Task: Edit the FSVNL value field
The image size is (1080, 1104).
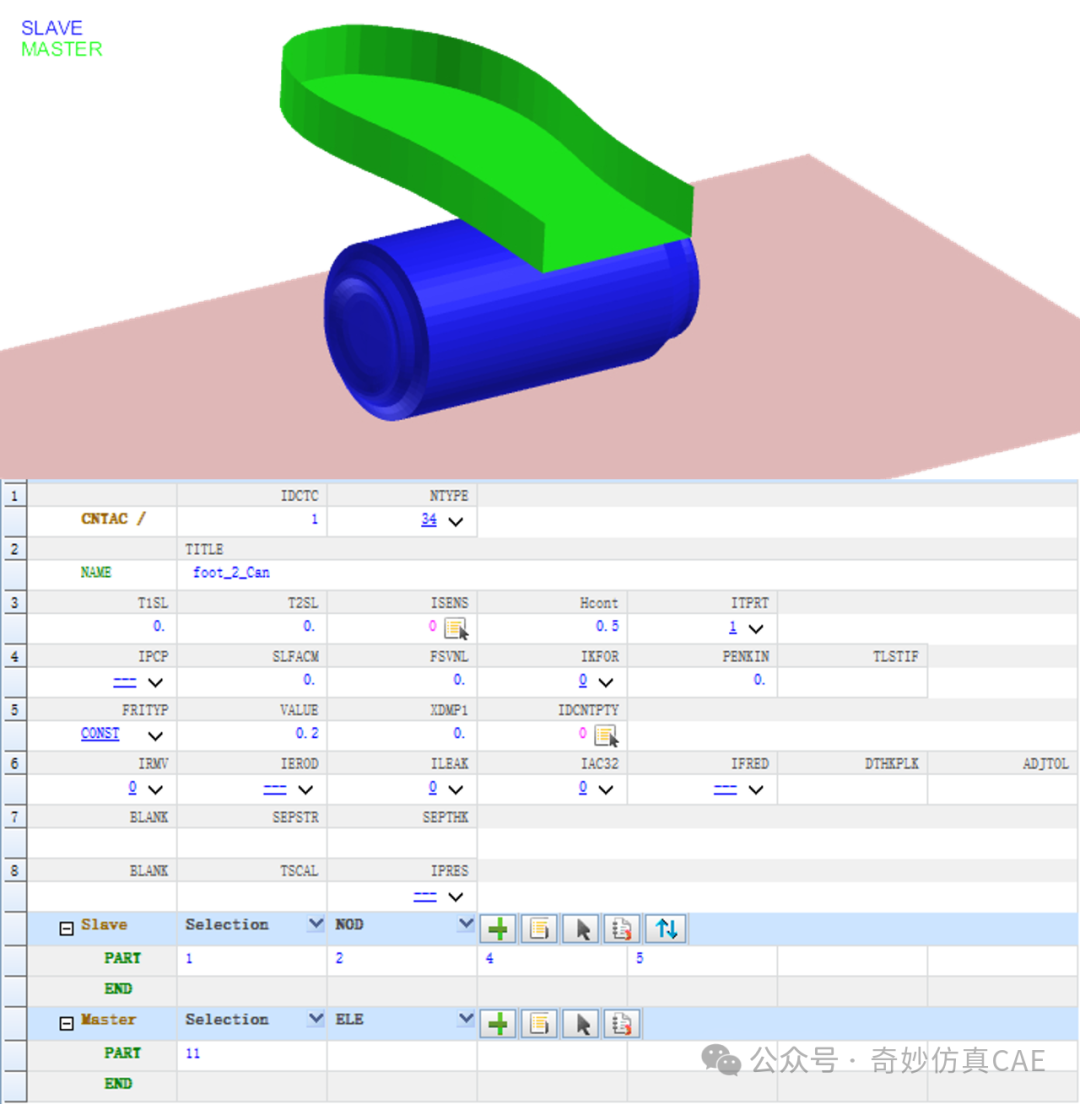Action: tap(402, 681)
